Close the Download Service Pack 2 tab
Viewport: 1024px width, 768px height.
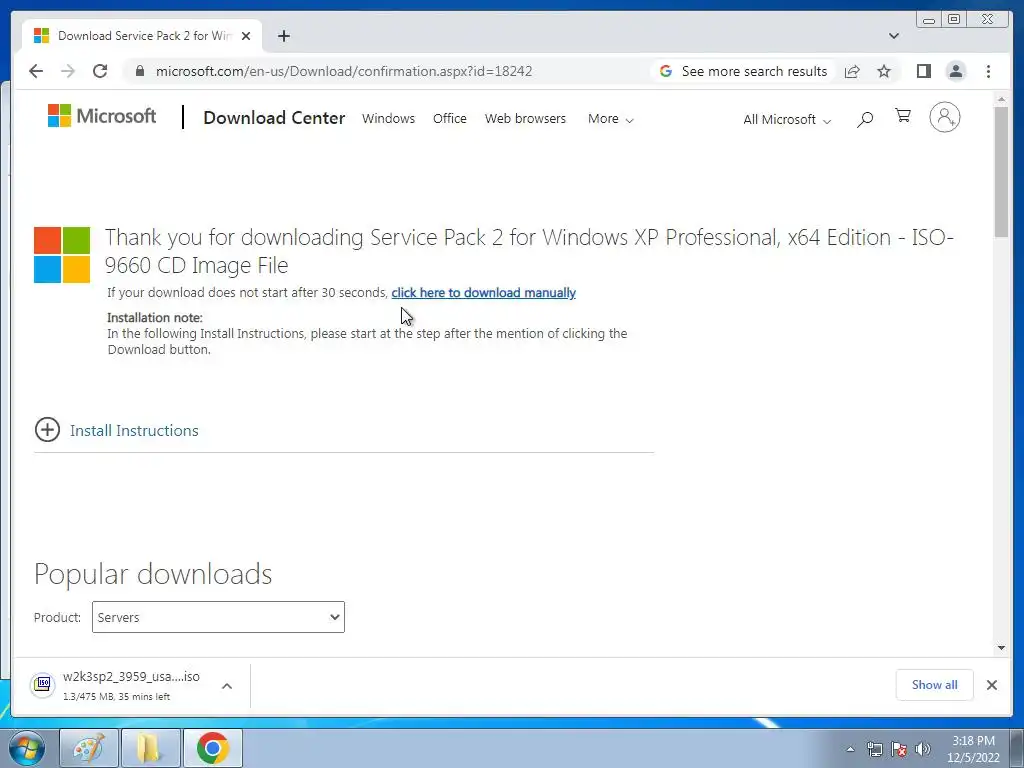(x=246, y=36)
